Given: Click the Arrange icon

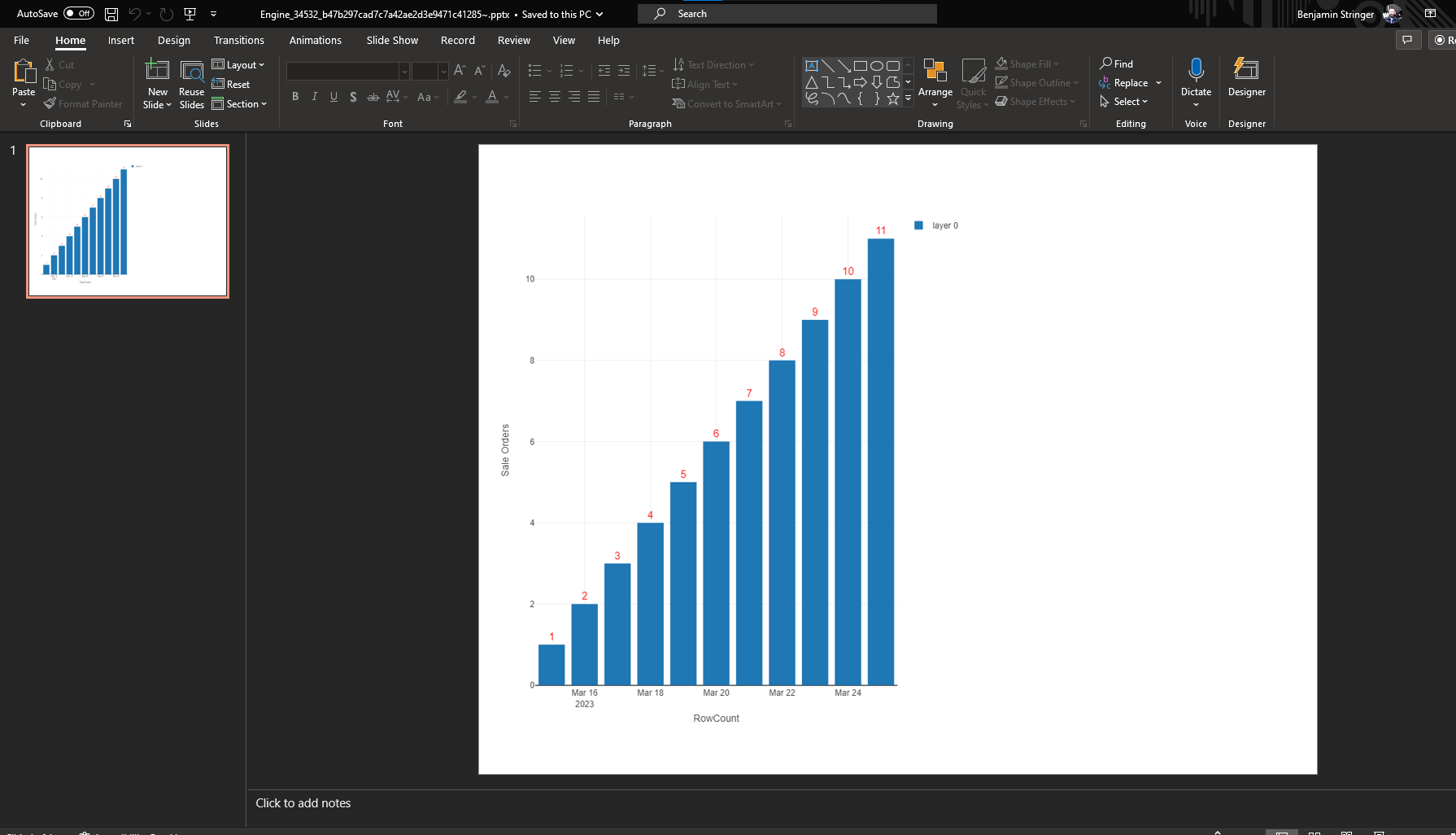Looking at the screenshot, I should [x=935, y=73].
